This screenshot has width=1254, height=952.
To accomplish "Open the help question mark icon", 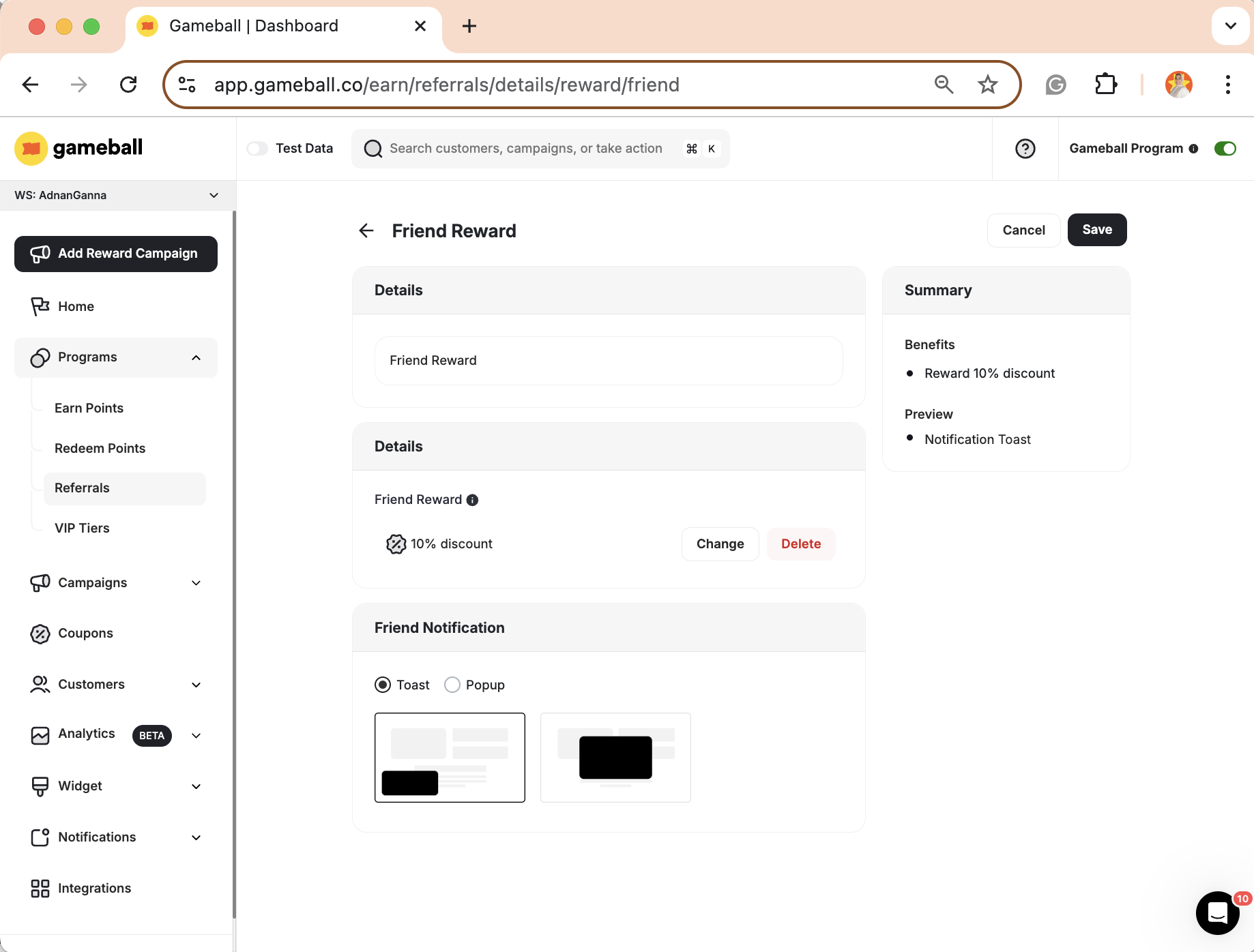I will tap(1025, 148).
